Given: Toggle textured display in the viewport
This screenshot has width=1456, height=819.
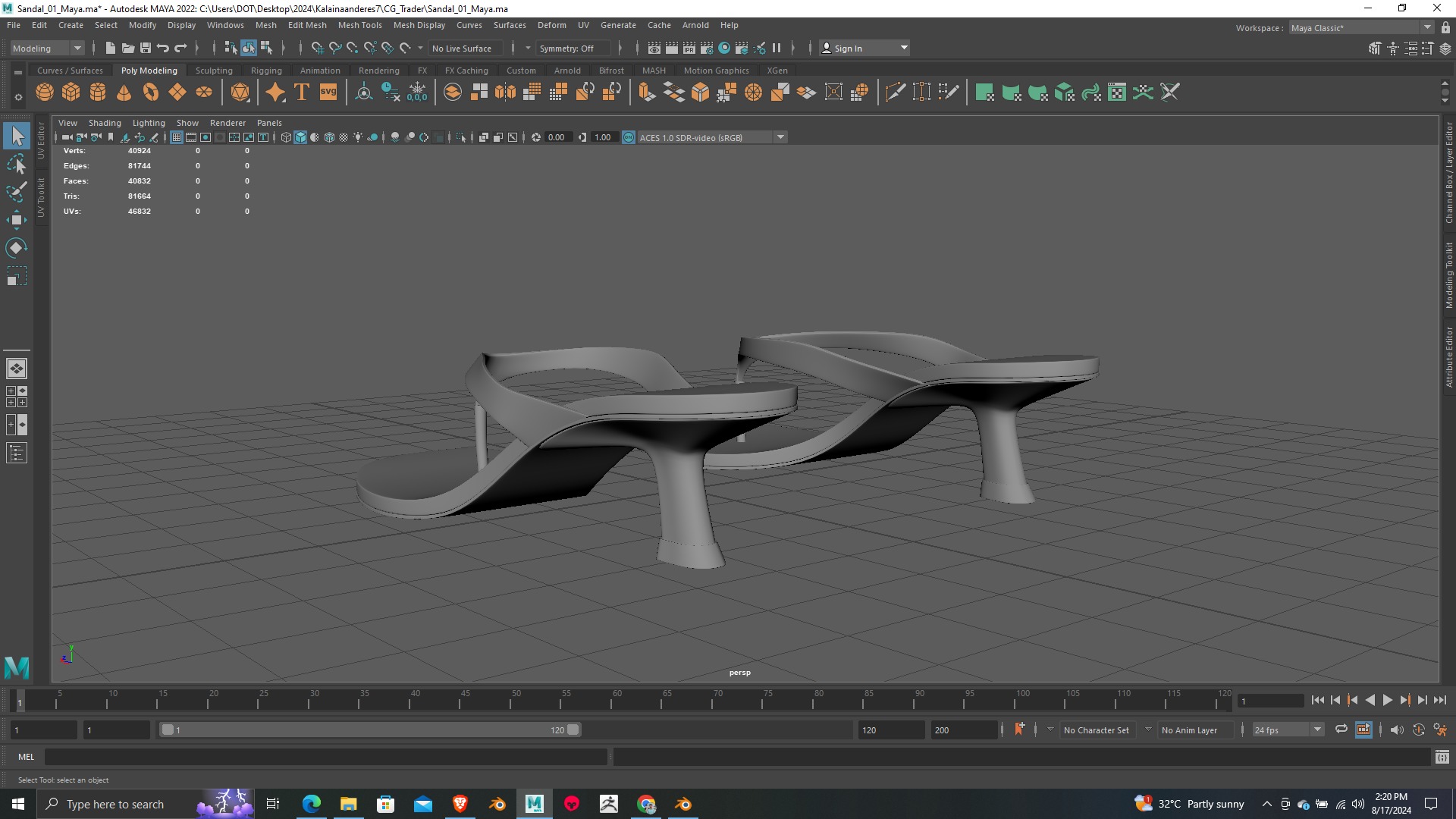Looking at the screenshot, I should [x=344, y=137].
